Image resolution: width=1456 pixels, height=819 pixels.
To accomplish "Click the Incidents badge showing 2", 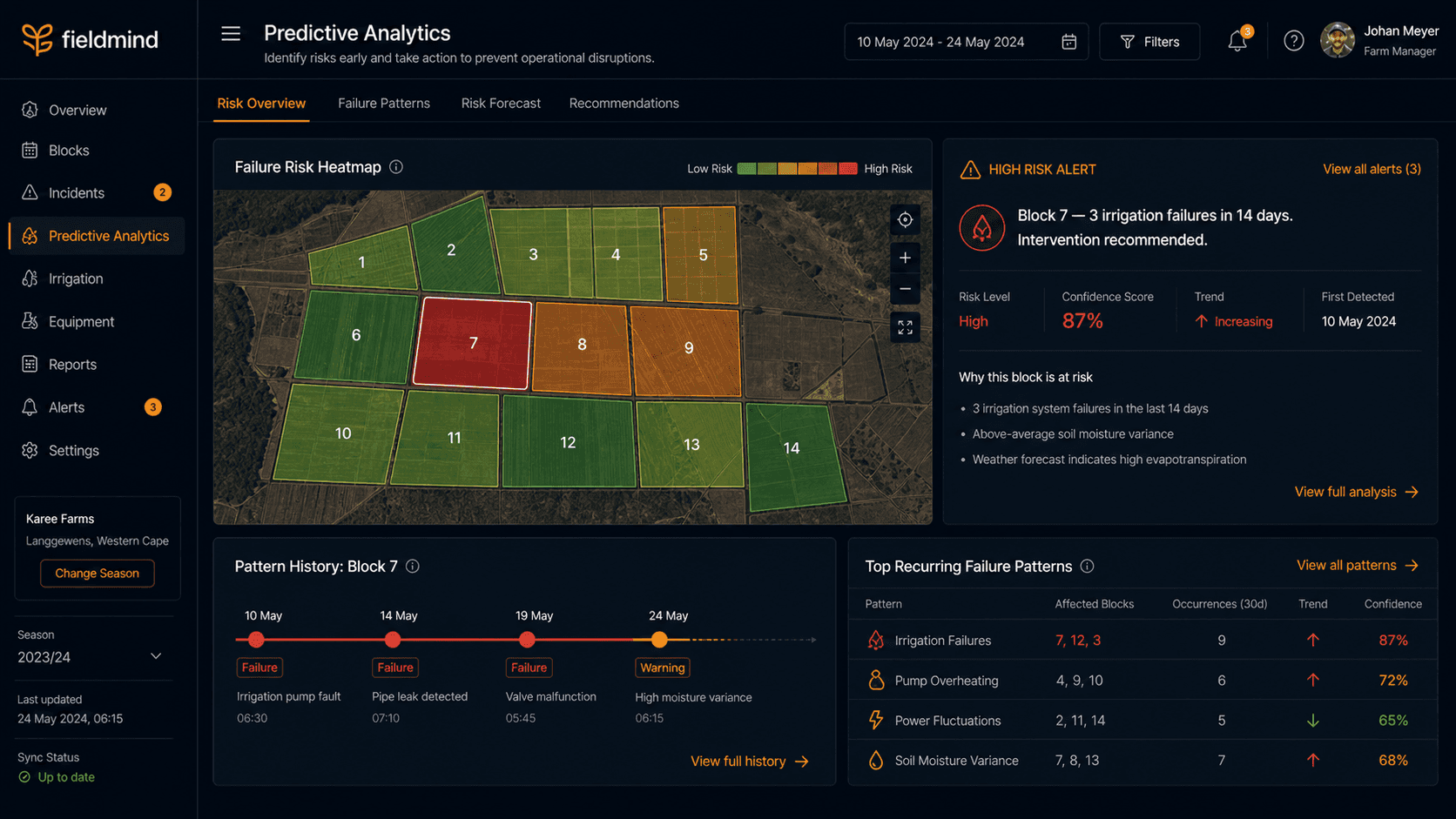I will (x=163, y=192).
